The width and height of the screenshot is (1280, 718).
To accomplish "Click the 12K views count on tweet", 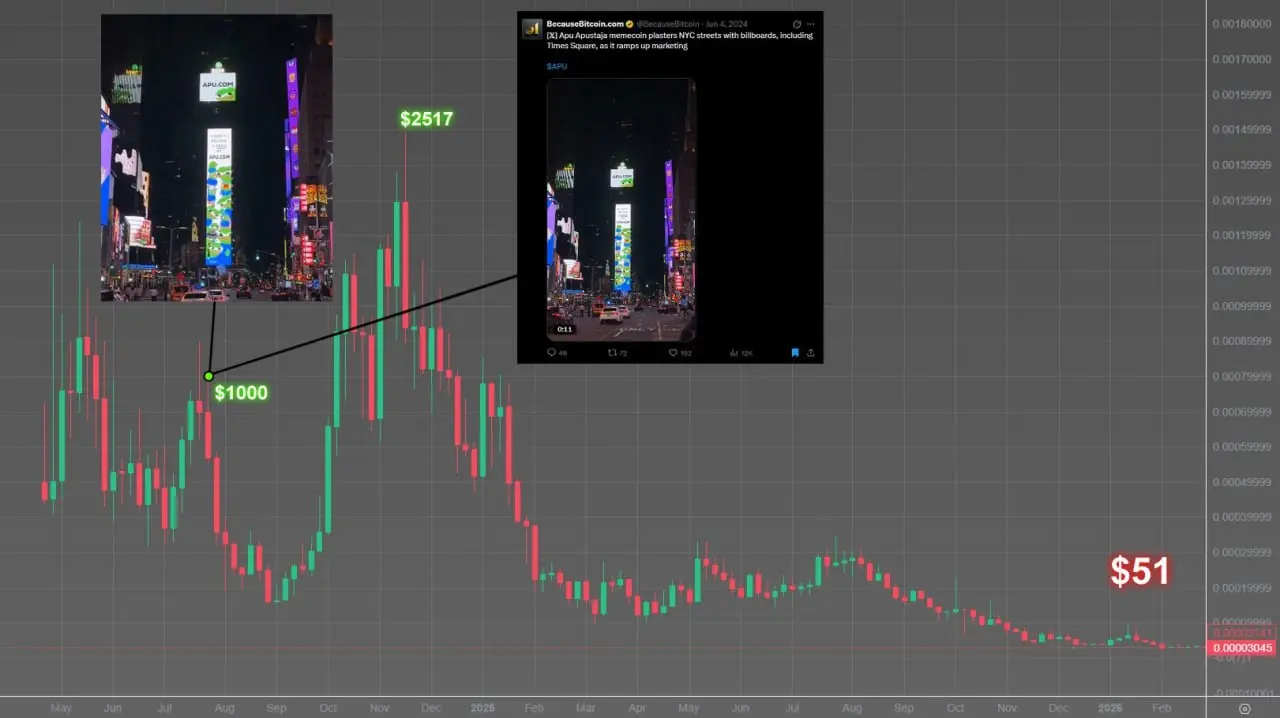I will (746, 352).
